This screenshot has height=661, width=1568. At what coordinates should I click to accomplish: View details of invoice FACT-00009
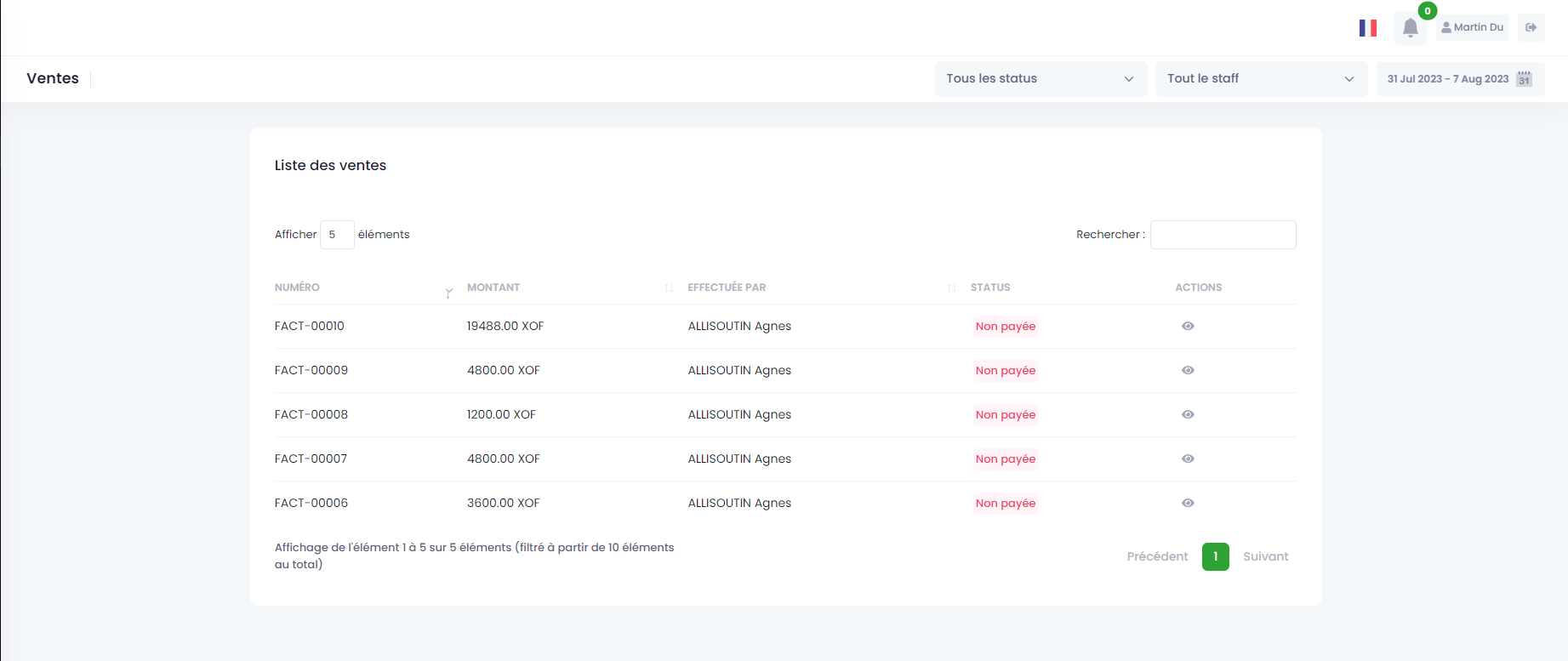pyautogui.click(x=1188, y=370)
